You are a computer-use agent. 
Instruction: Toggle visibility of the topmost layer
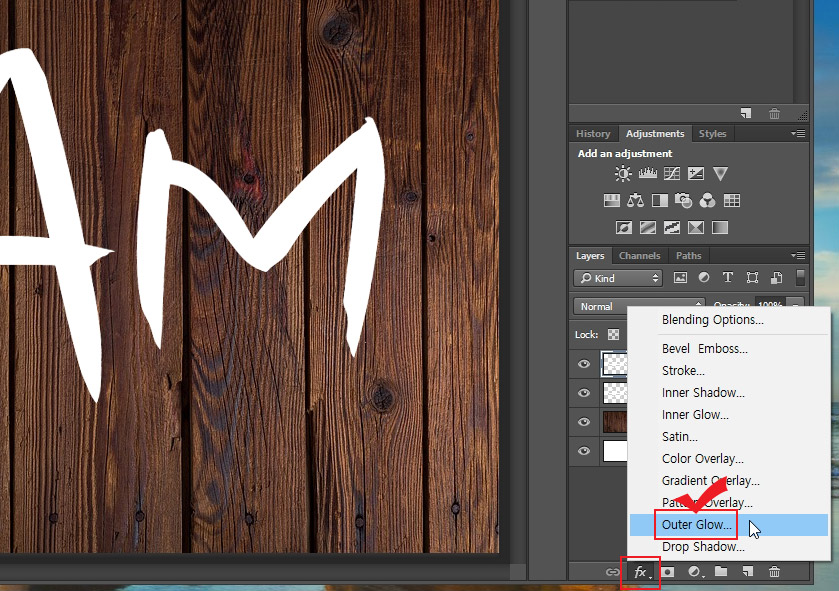pos(586,363)
